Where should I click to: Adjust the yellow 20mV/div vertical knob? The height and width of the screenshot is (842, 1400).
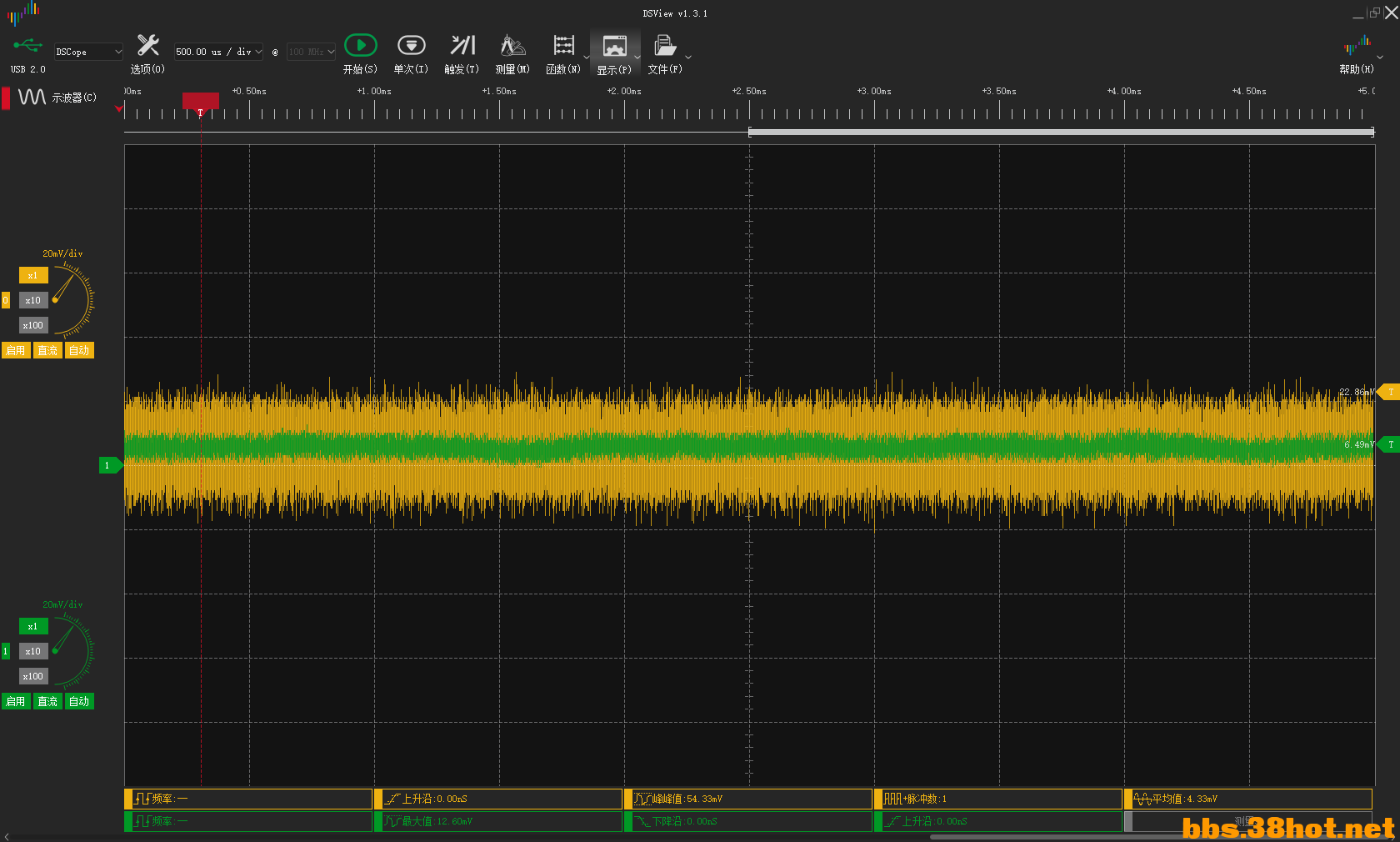73,300
